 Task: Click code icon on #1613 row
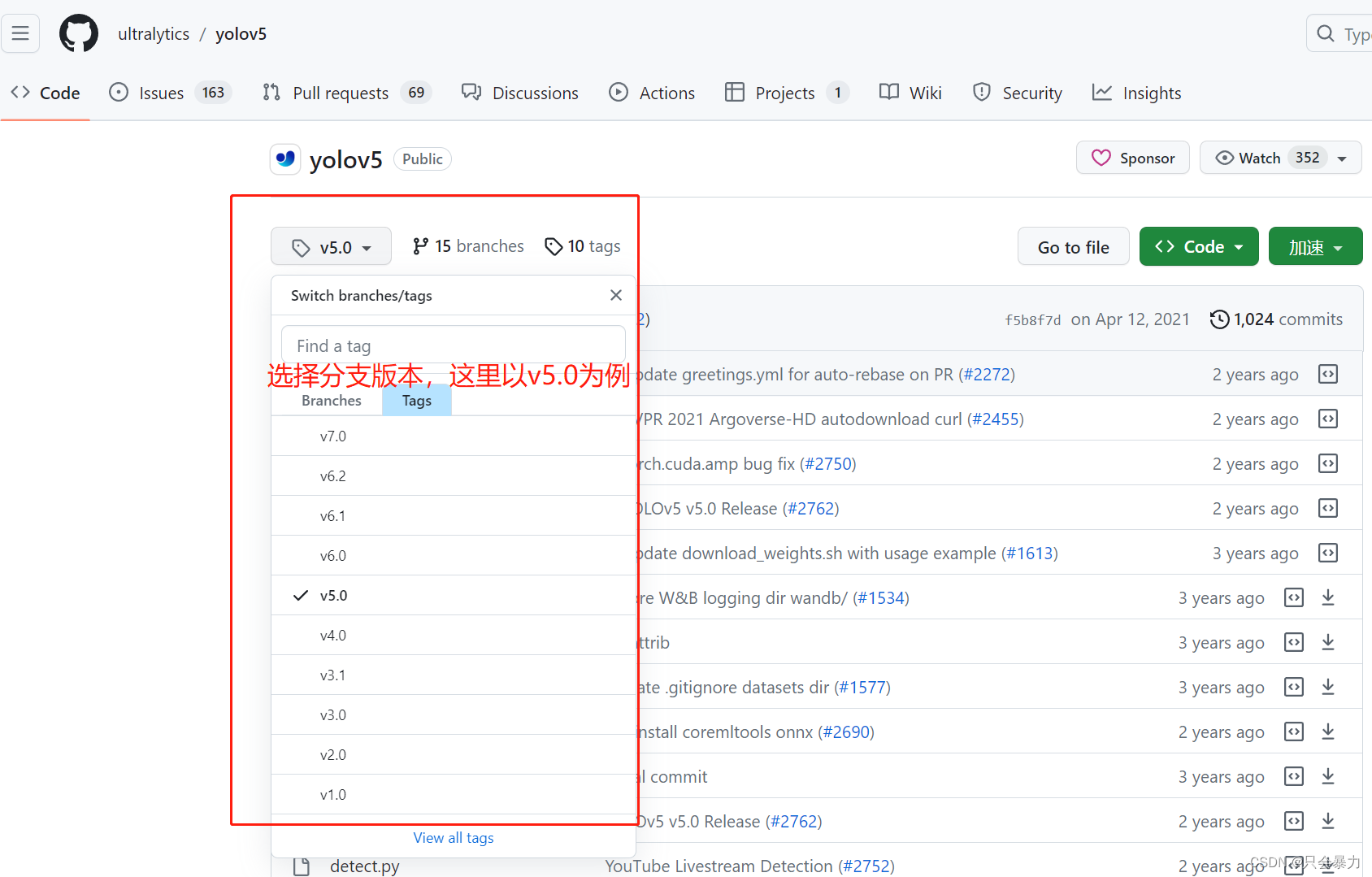coord(1328,553)
